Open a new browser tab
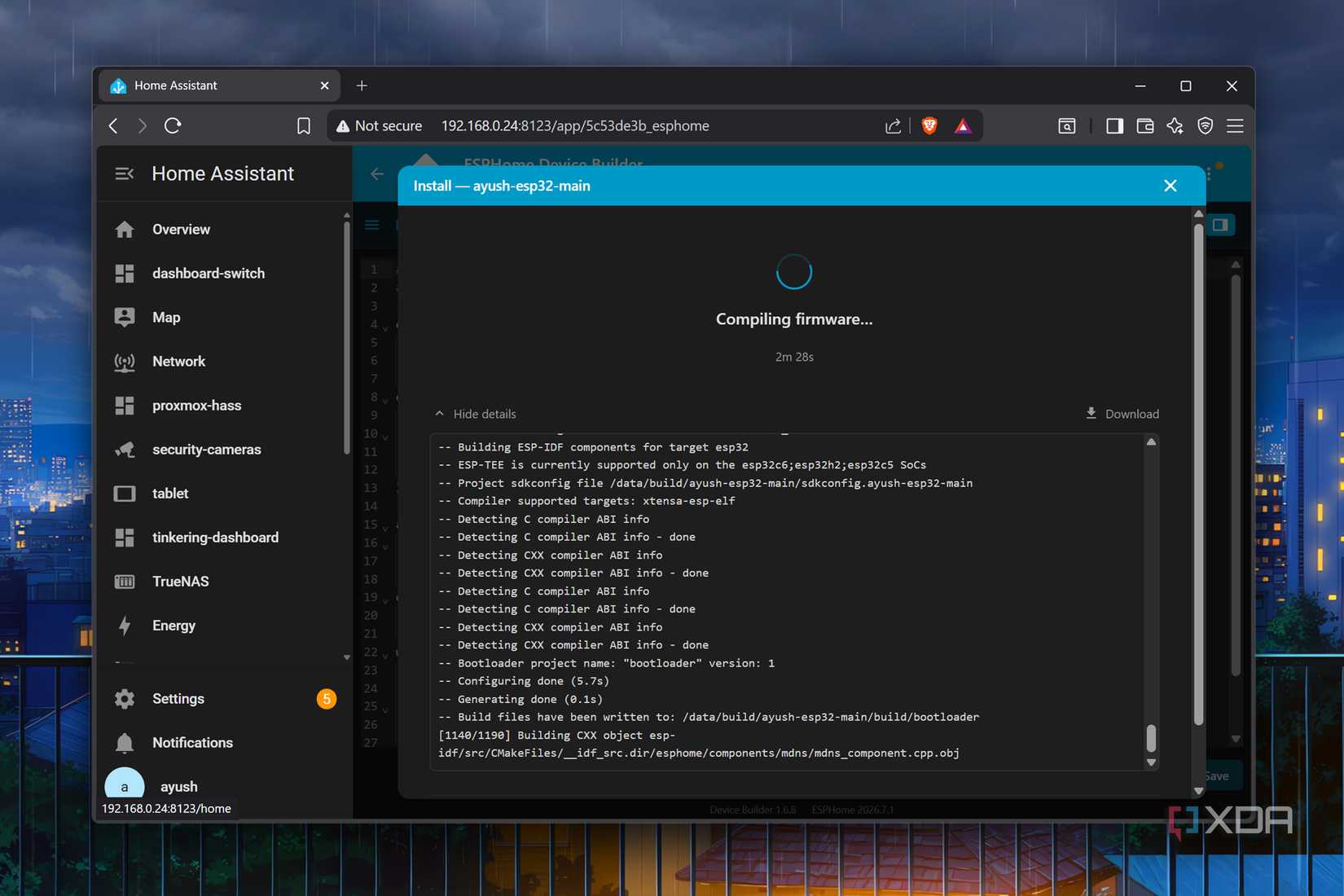 (x=362, y=86)
